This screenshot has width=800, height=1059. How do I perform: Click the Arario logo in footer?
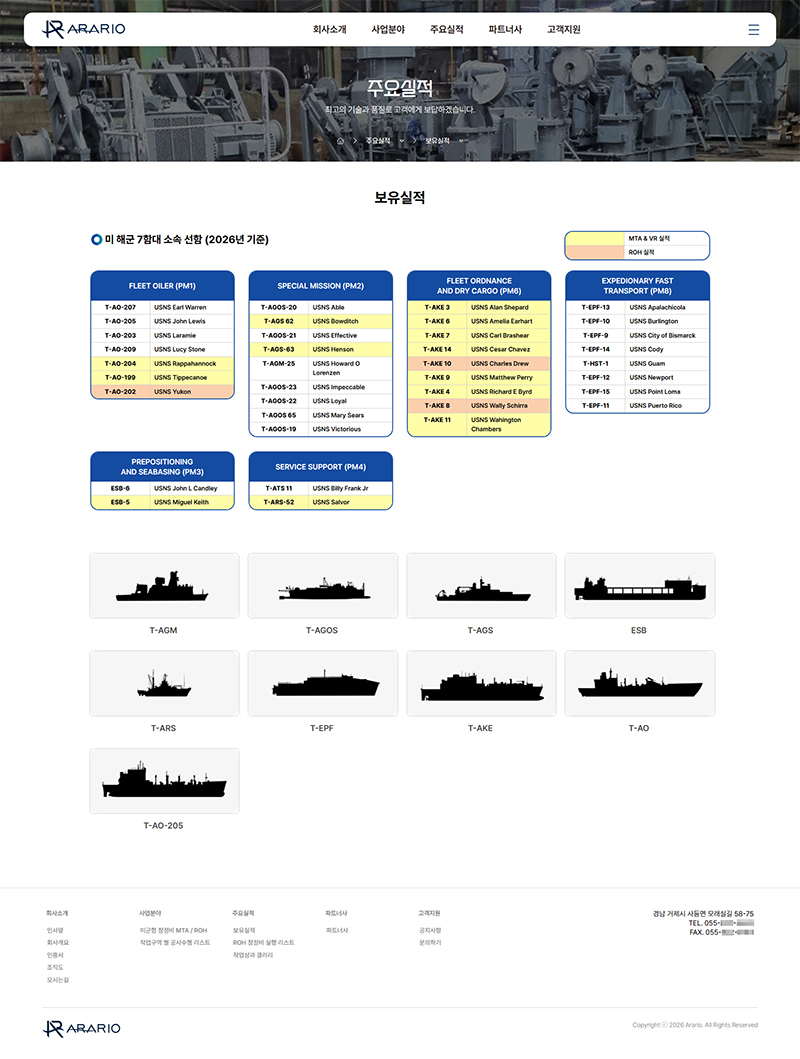pyautogui.click(x=82, y=1028)
